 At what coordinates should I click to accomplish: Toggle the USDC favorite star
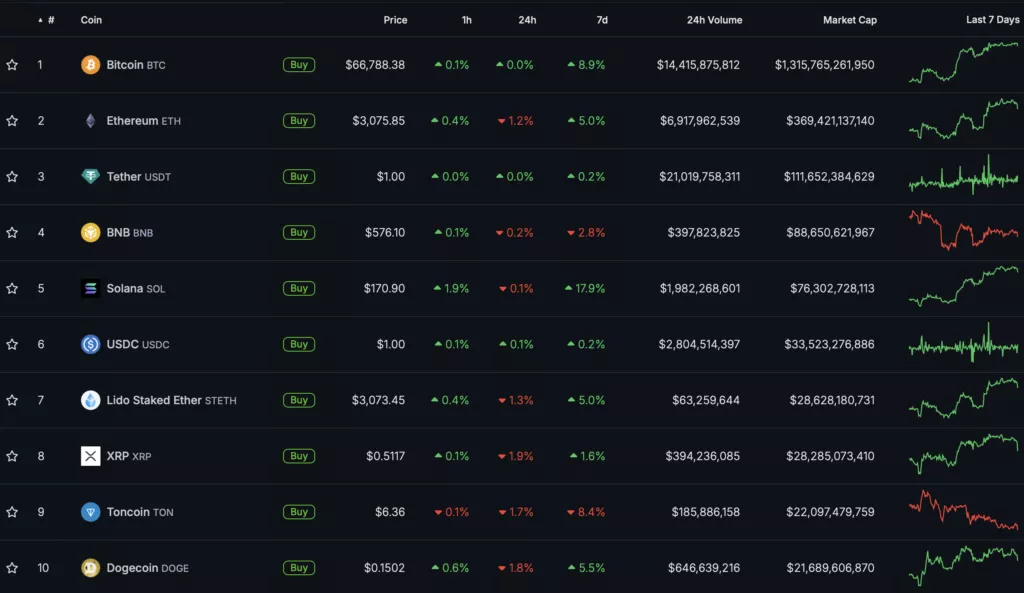pos(12,344)
